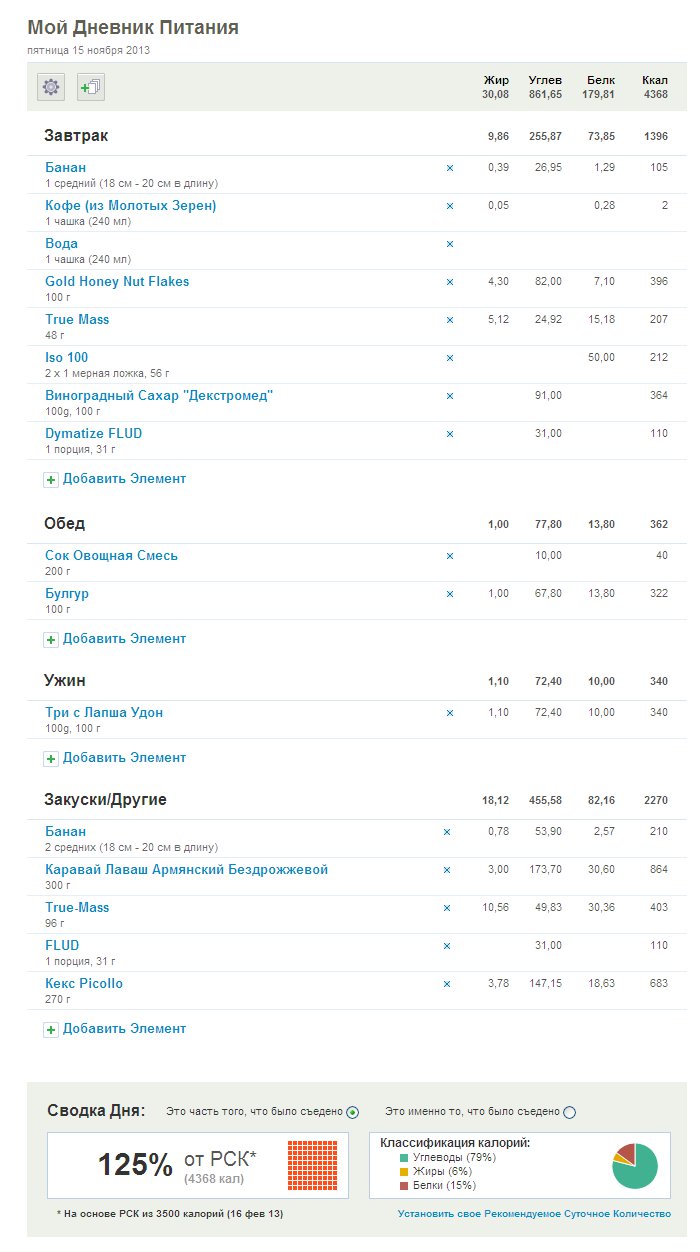Click green plus icon under Завтрак
The image size is (700, 1252).
(51, 480)
